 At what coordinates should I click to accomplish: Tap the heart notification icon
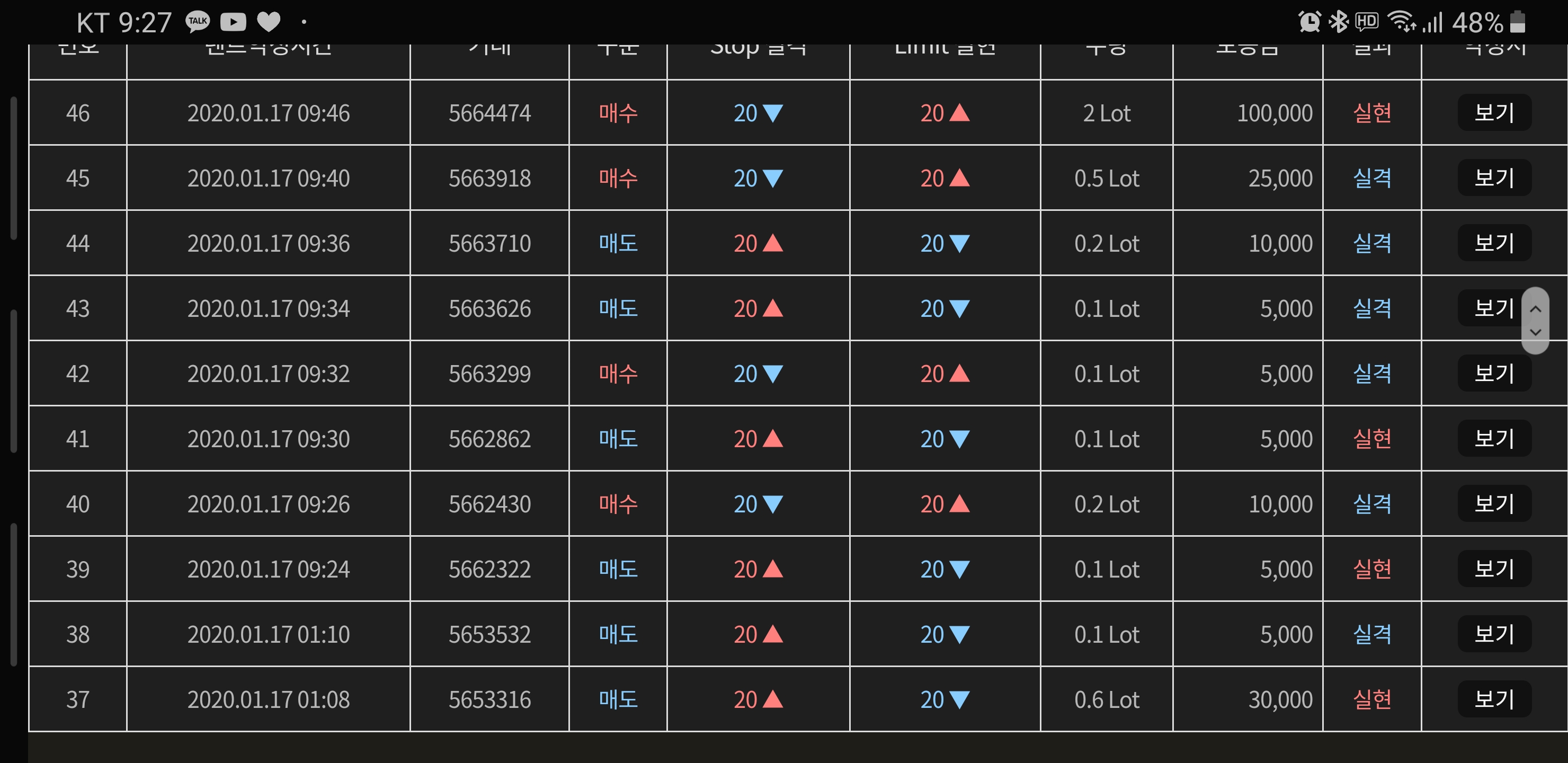tap(269, 23)
